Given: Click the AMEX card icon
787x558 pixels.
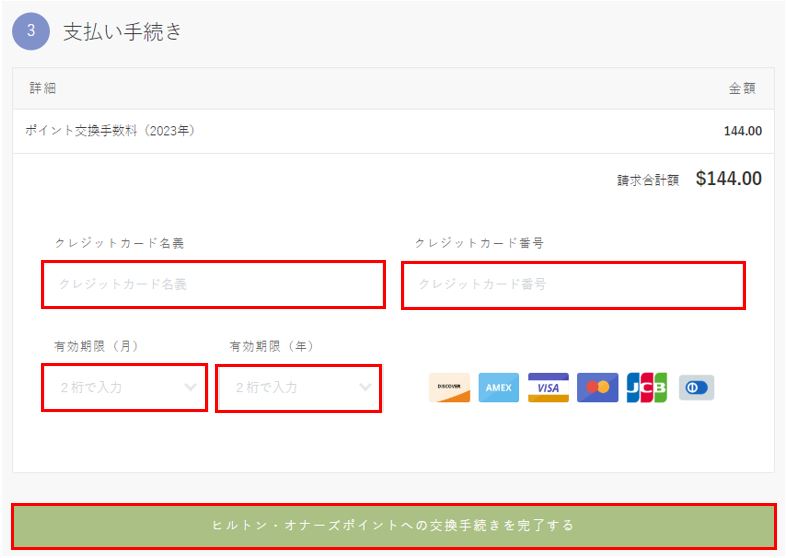Looking at the screenshot, I should (x=498, y=387).
